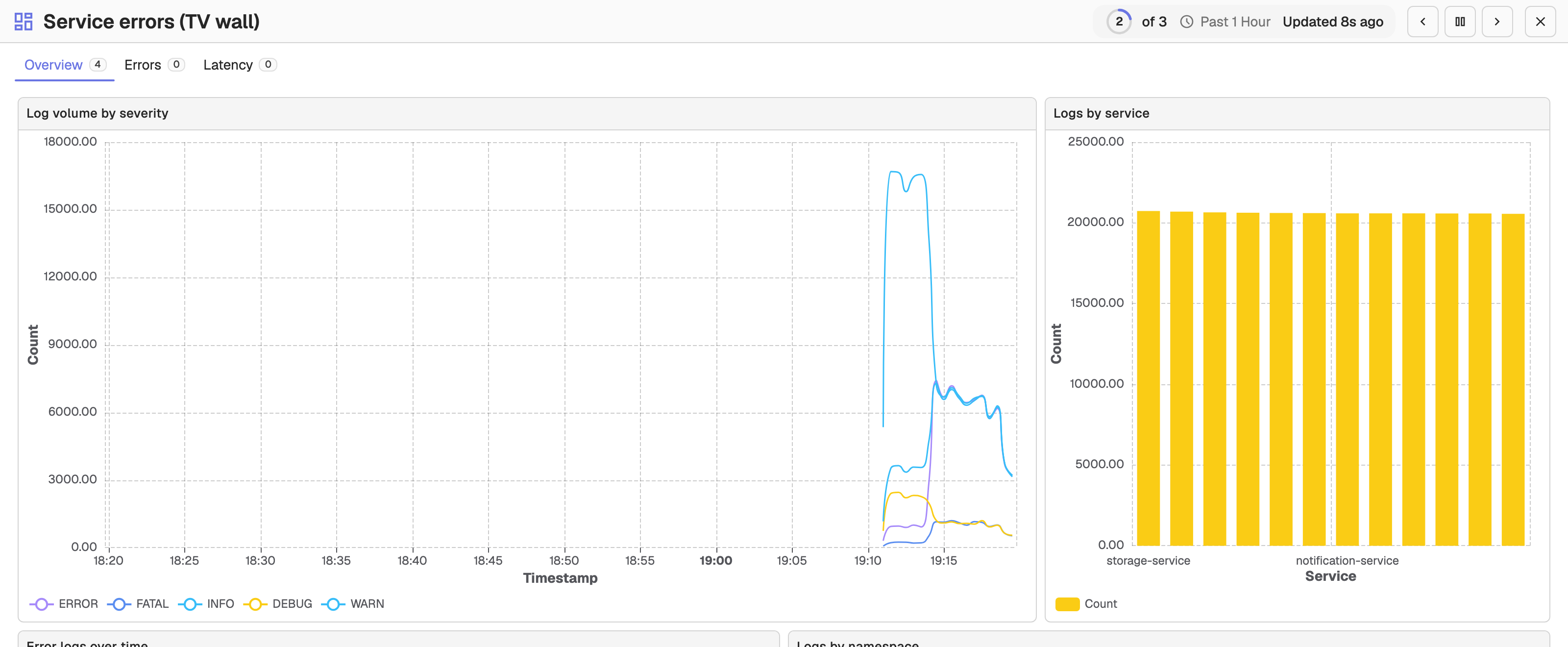
Task: Toggle the yellow Count legend swatch
Action: click(x=1067, y=604)
